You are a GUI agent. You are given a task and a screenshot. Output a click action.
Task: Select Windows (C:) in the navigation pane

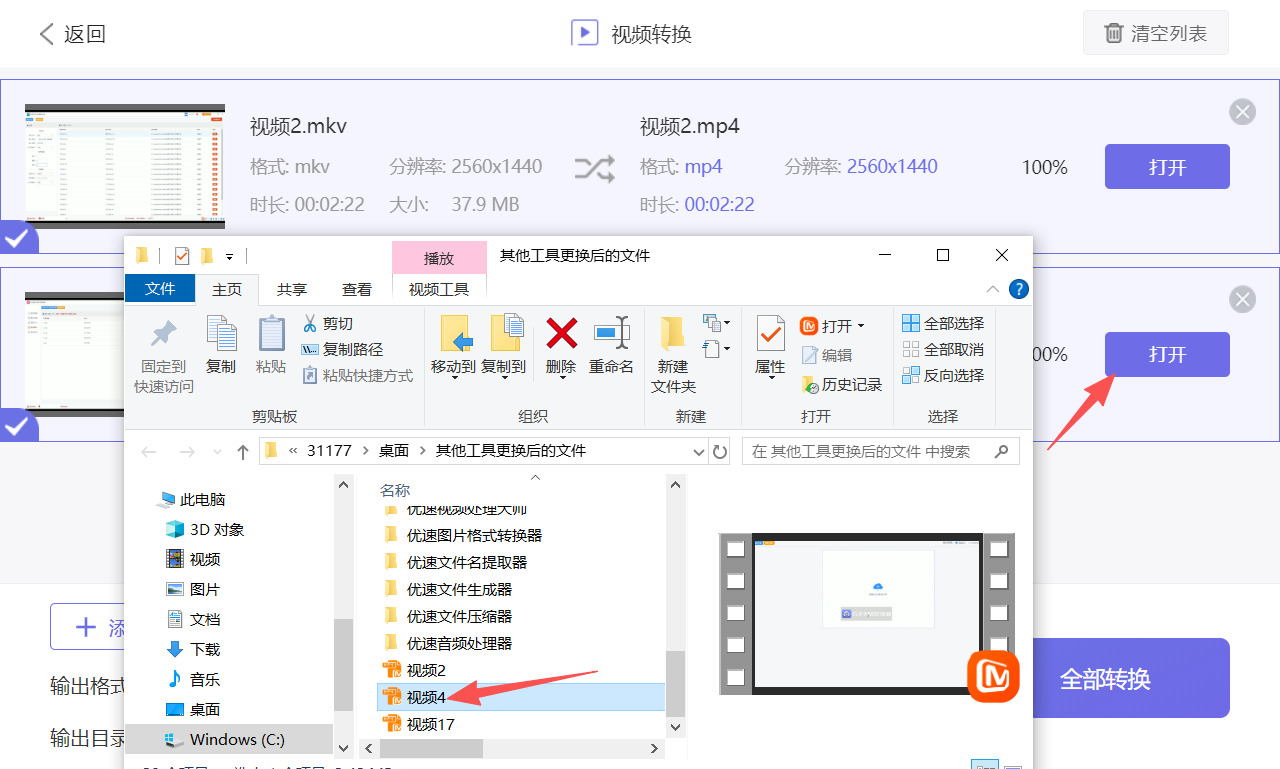pyautogui.click(x=229, y=739)
